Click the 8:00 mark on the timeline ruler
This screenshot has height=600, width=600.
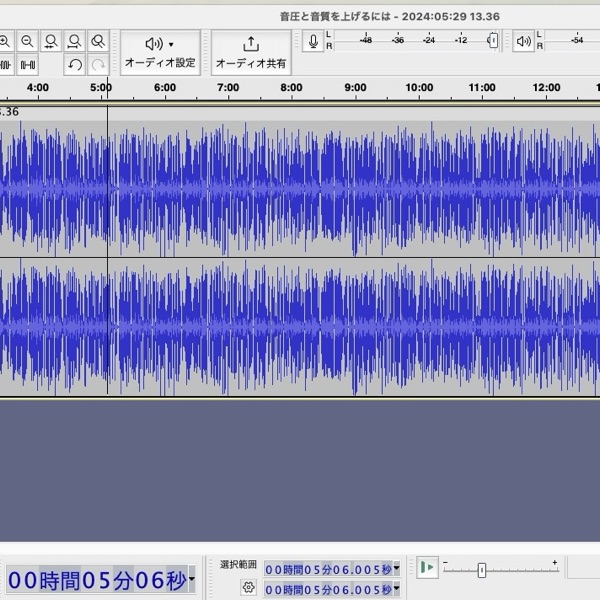(x=291, y=88)
